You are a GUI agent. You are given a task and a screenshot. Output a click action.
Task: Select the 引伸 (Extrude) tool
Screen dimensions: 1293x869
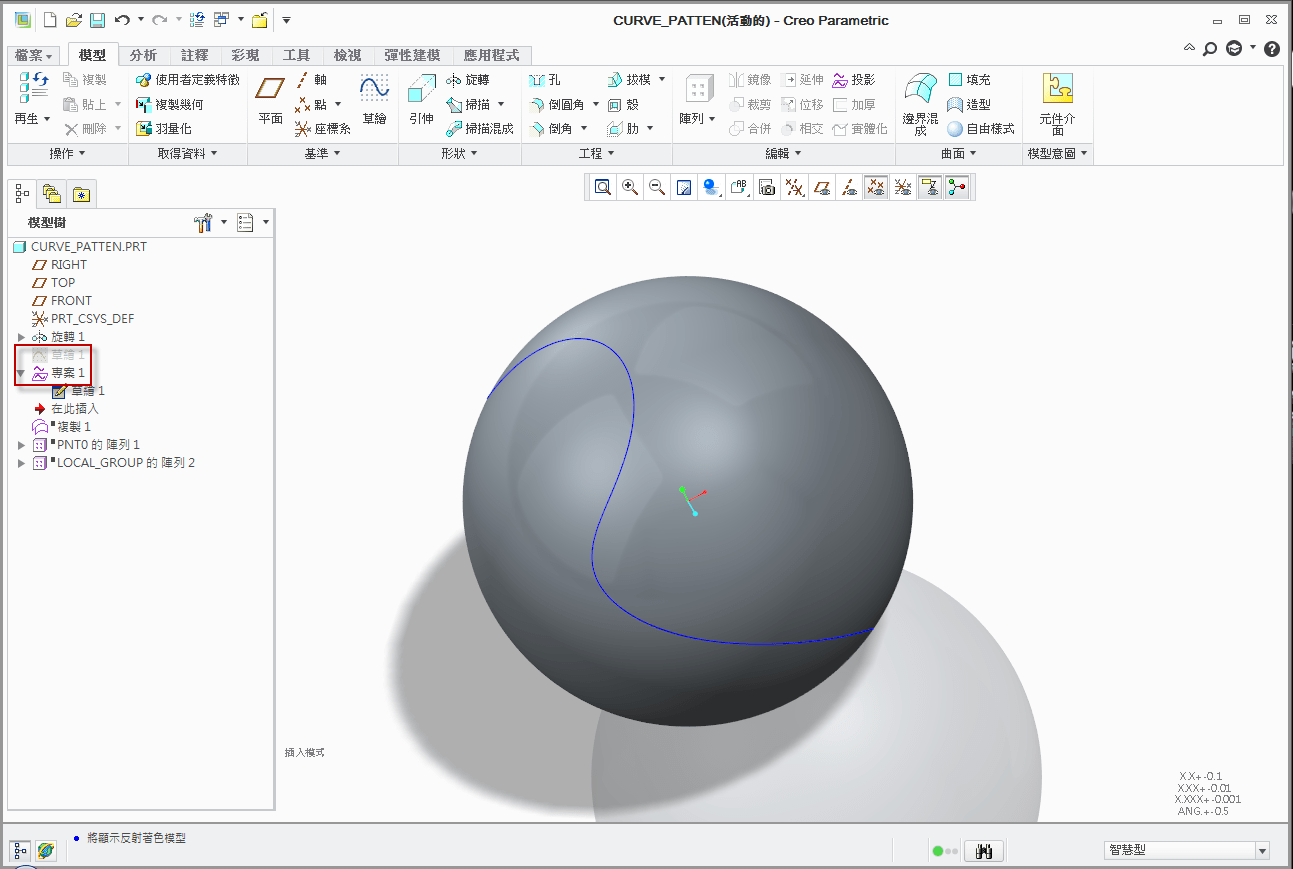pyautogui.click(x=421, y=99)
